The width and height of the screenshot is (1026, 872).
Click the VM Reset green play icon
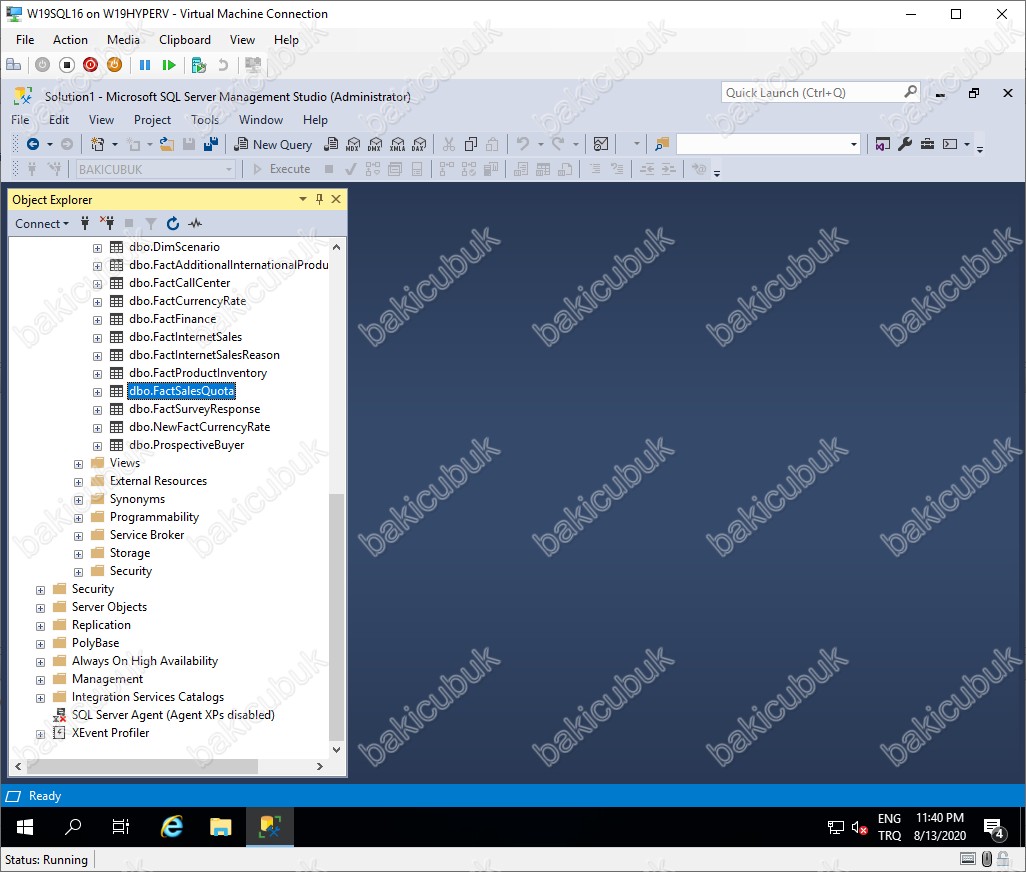click(x=169, y=65)
